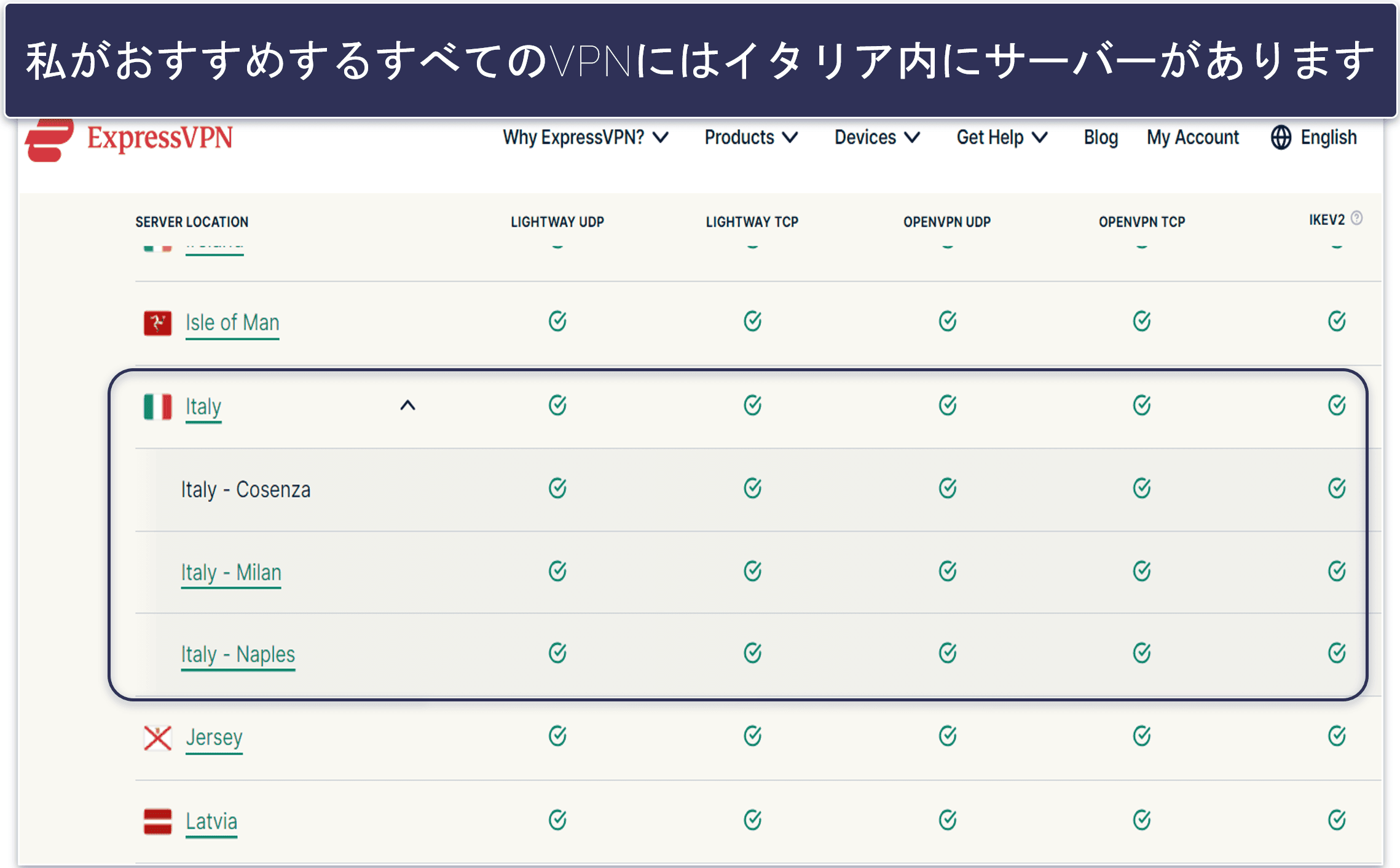Click the ExpressVPN logo
This screenshot has width=1400, height=868.
[x=129, y=139]
